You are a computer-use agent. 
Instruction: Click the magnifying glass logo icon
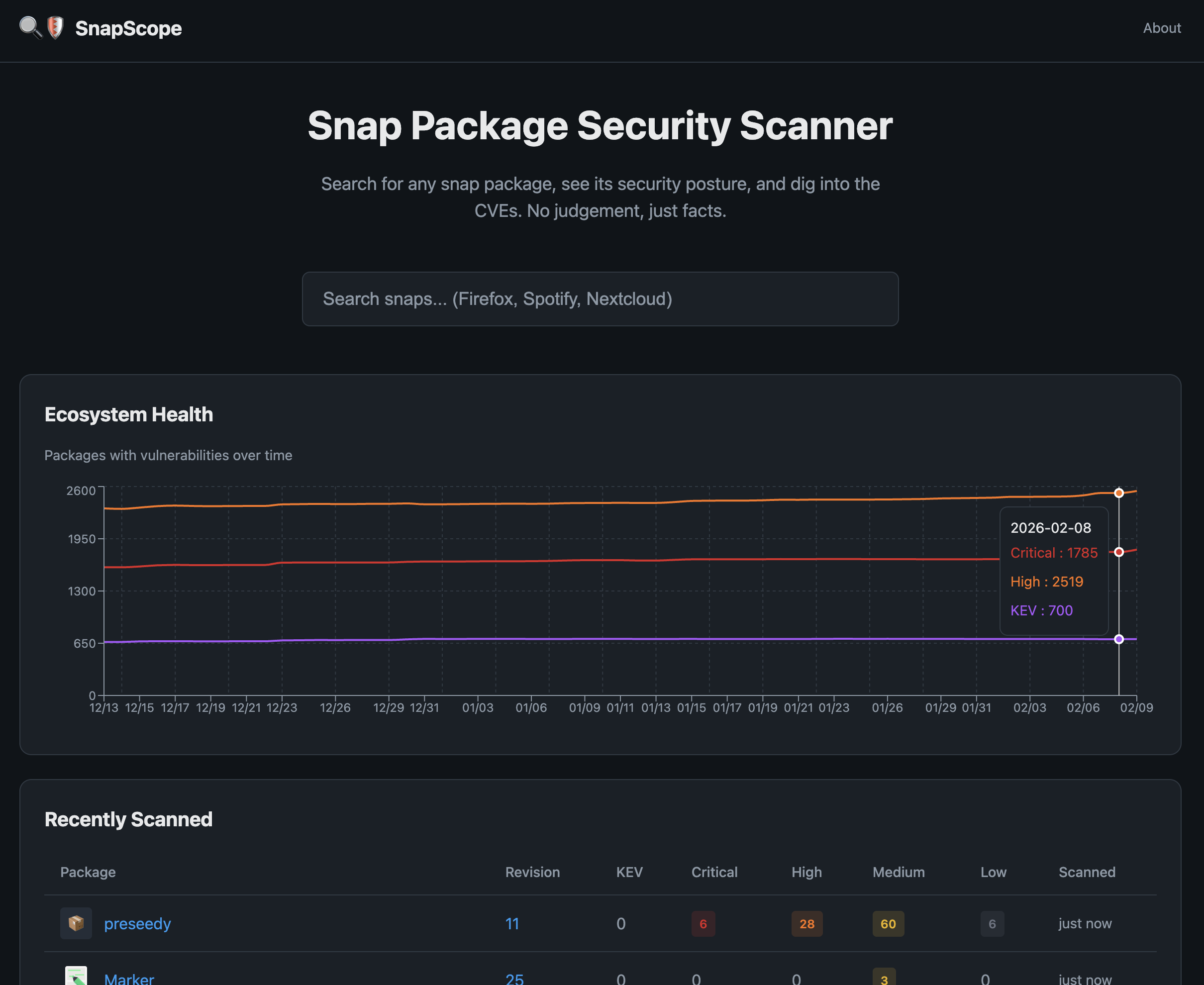(x=31, y=27)
